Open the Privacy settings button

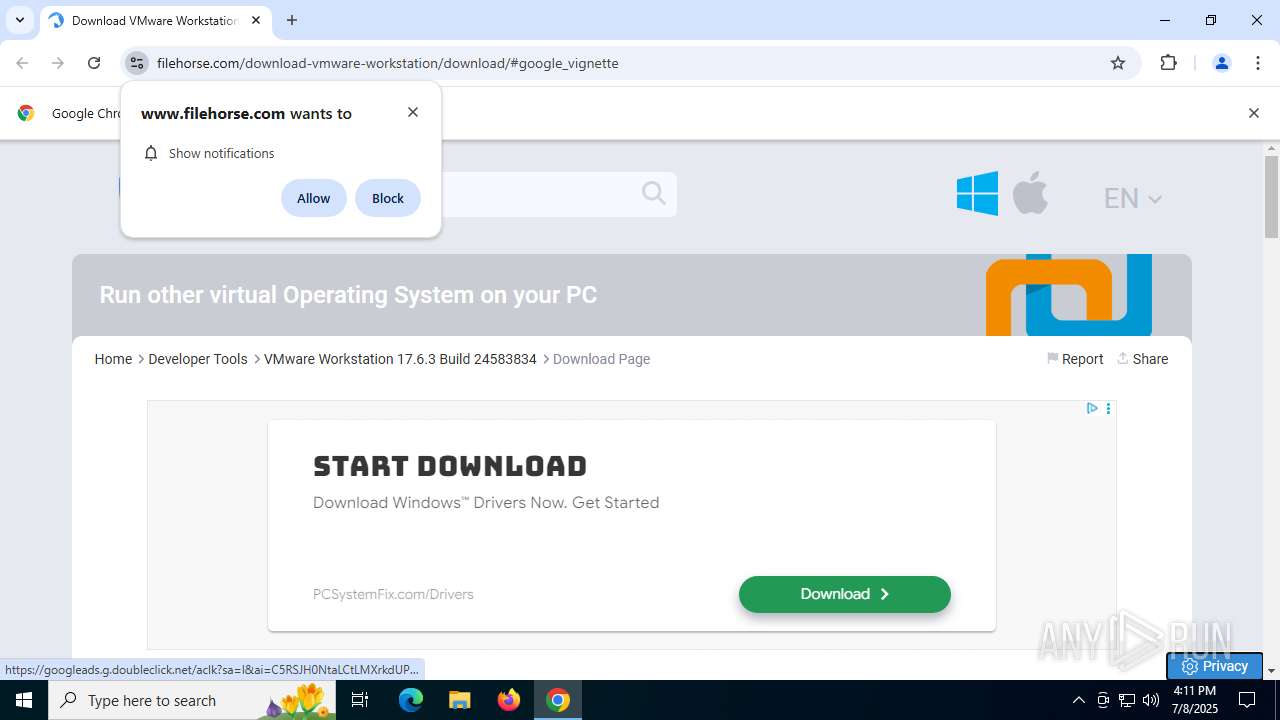pos(1214,666)
